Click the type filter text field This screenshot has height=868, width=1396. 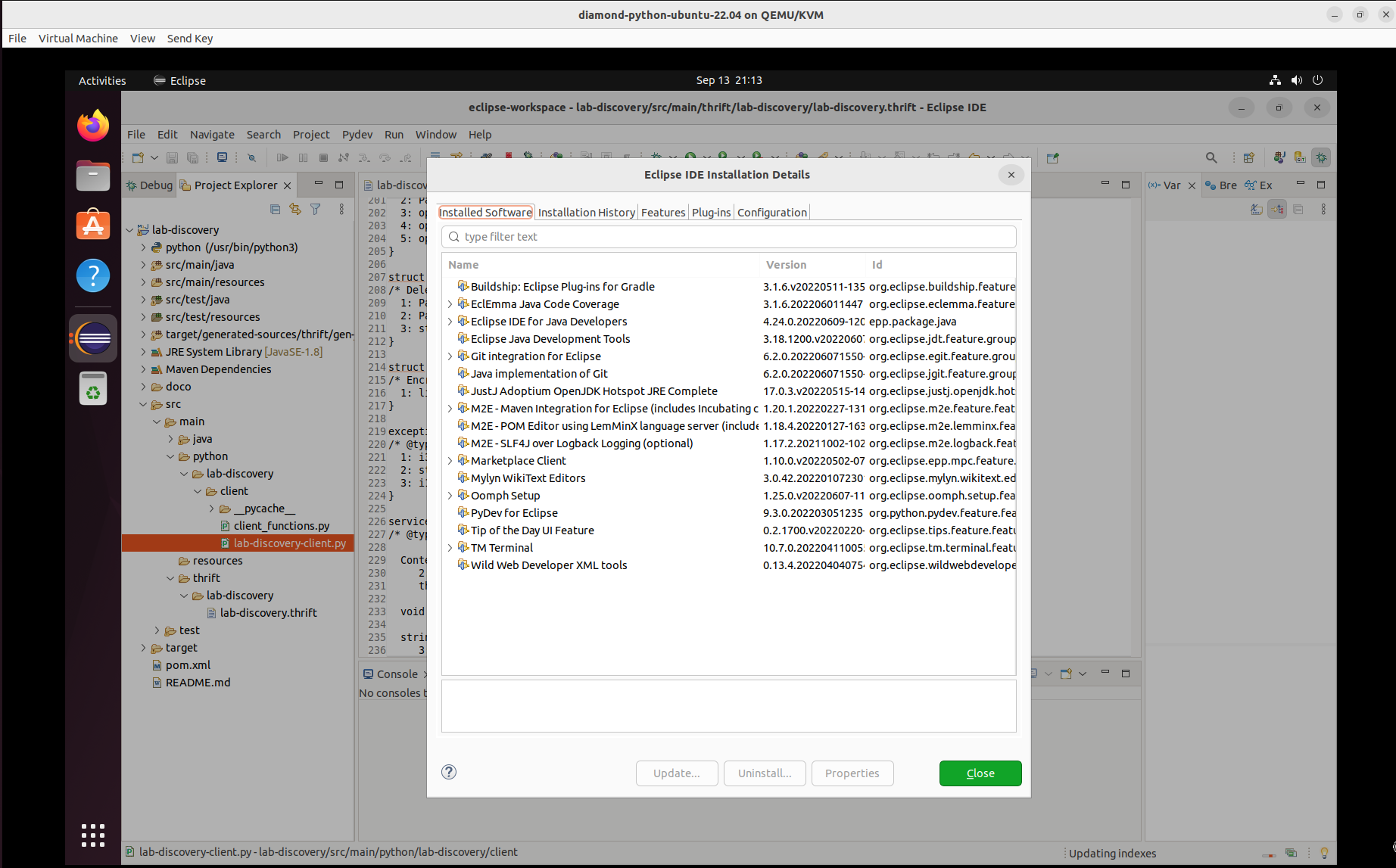coord(728,237)
